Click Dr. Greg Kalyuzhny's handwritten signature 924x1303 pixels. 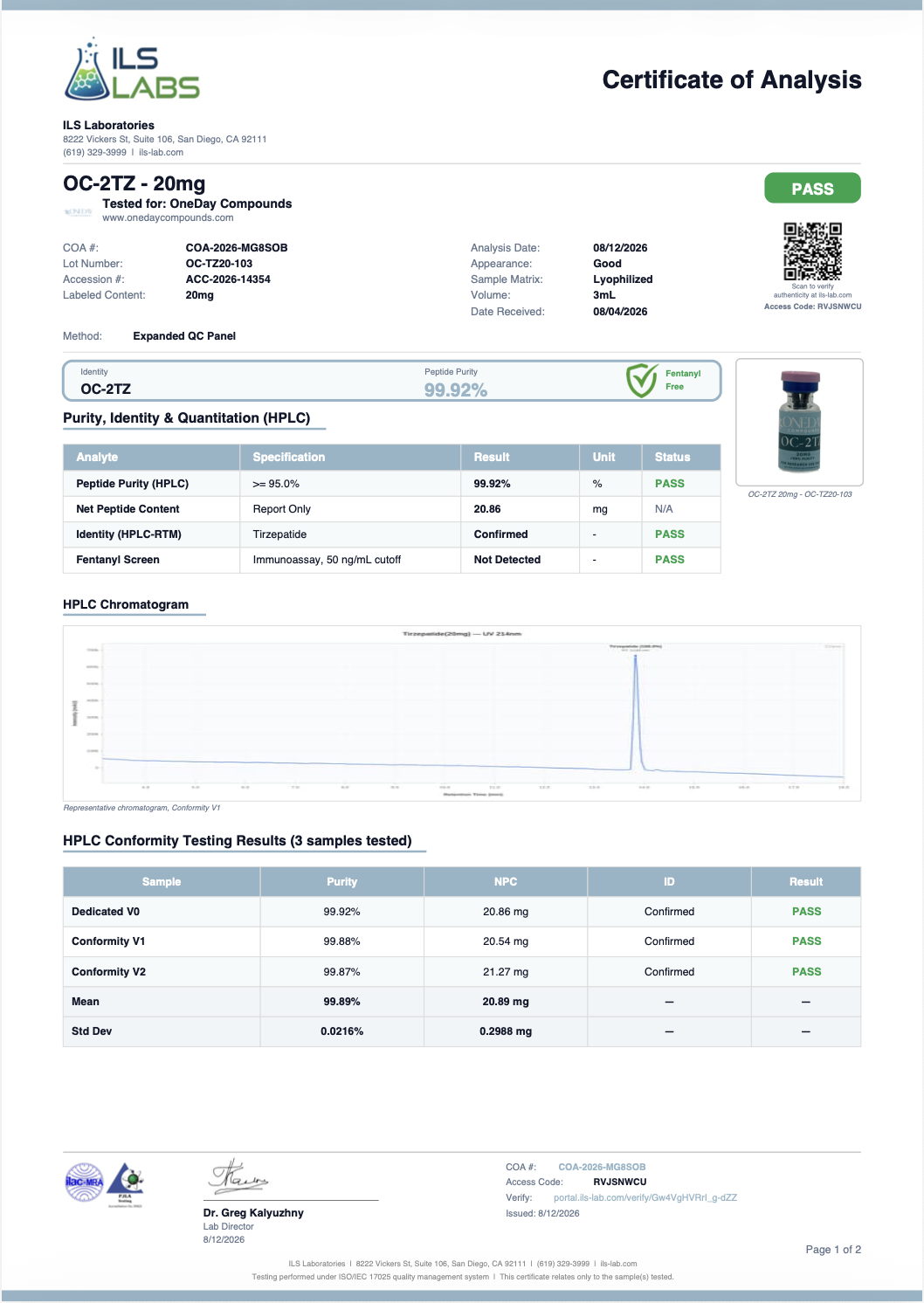(238, 1176)
